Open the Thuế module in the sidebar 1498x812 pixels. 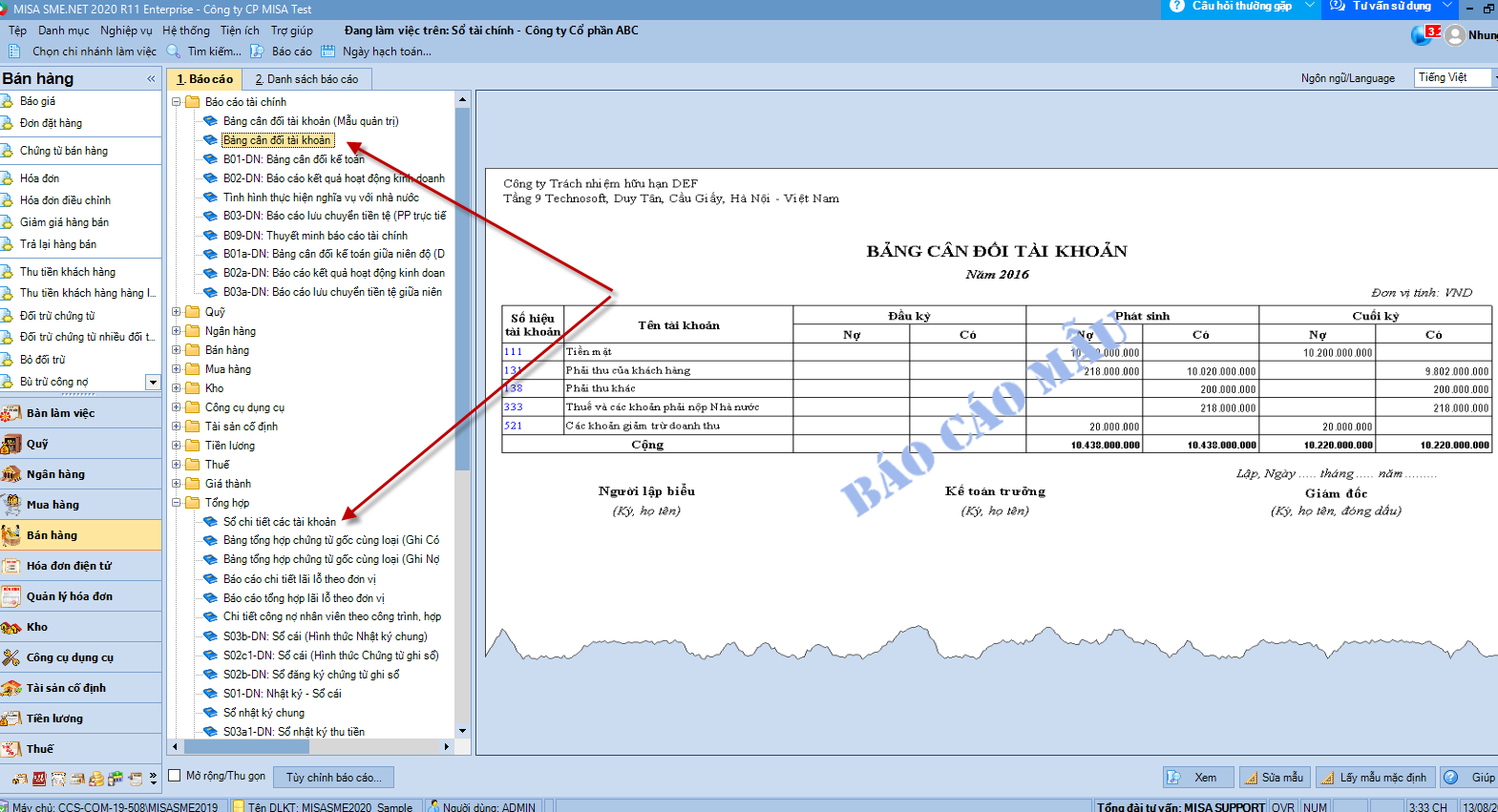tap(81, 749)
